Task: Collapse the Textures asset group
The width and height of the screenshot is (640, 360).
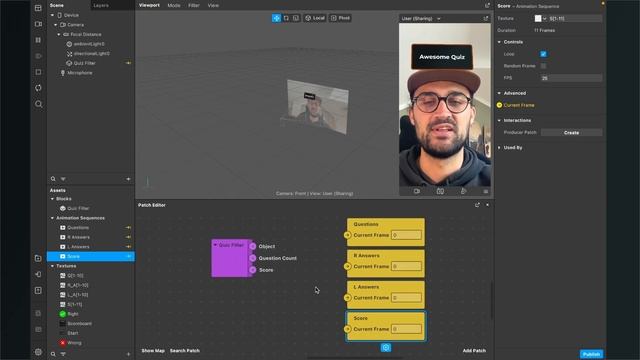Action: (52, 266)
